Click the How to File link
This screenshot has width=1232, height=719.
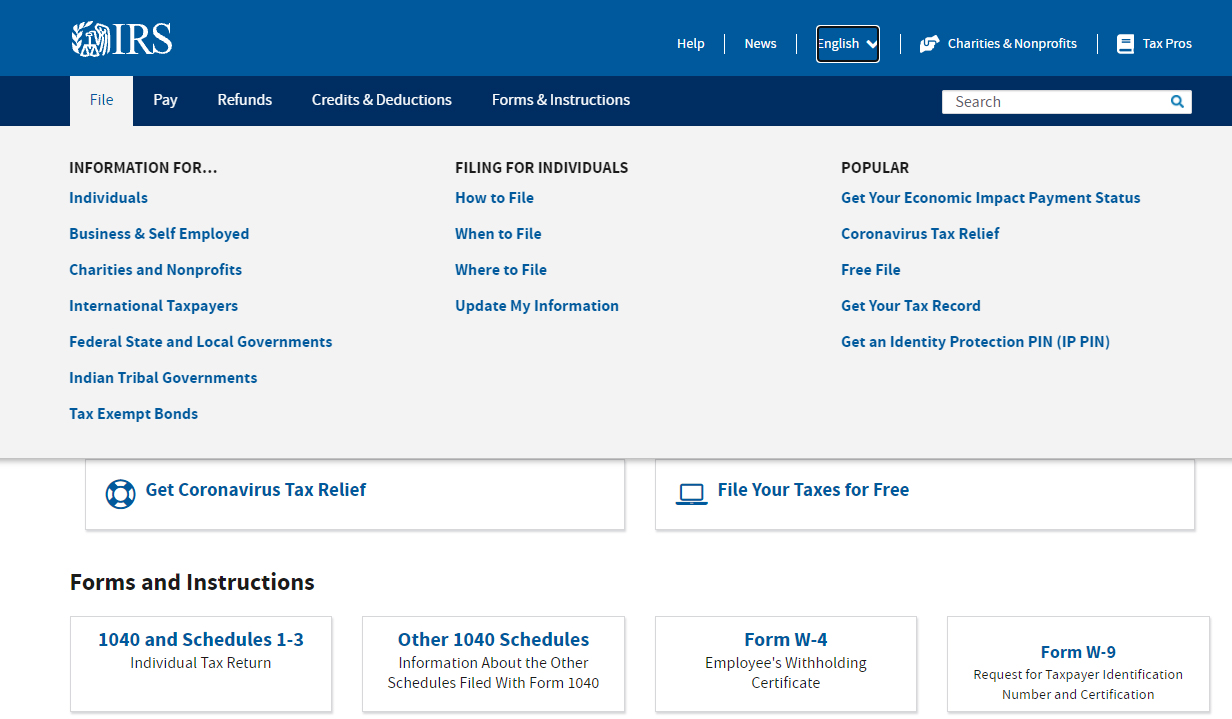click(494, 198)
